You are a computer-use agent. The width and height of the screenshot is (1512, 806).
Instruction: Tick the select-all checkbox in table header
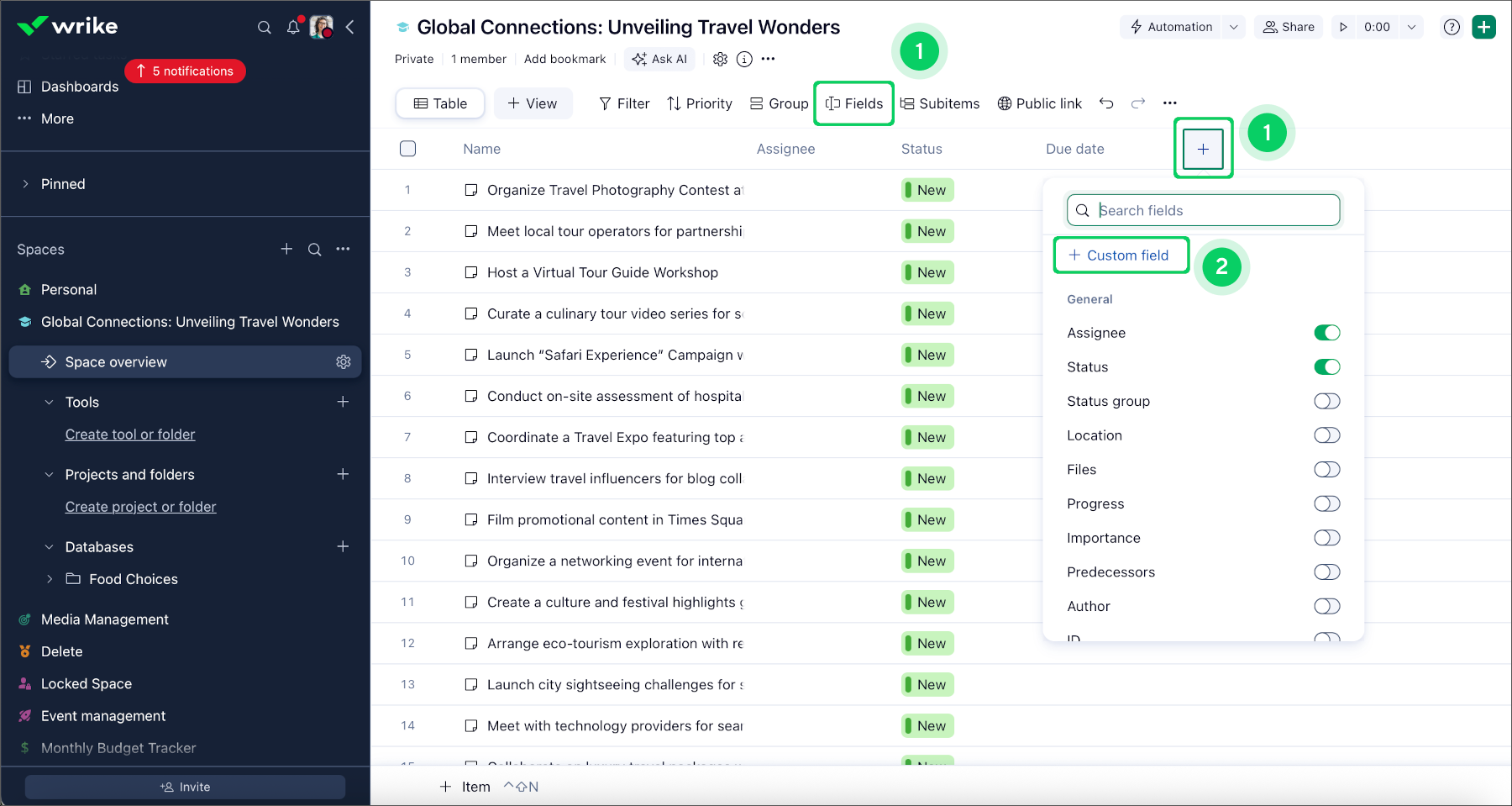click(408, 149)
